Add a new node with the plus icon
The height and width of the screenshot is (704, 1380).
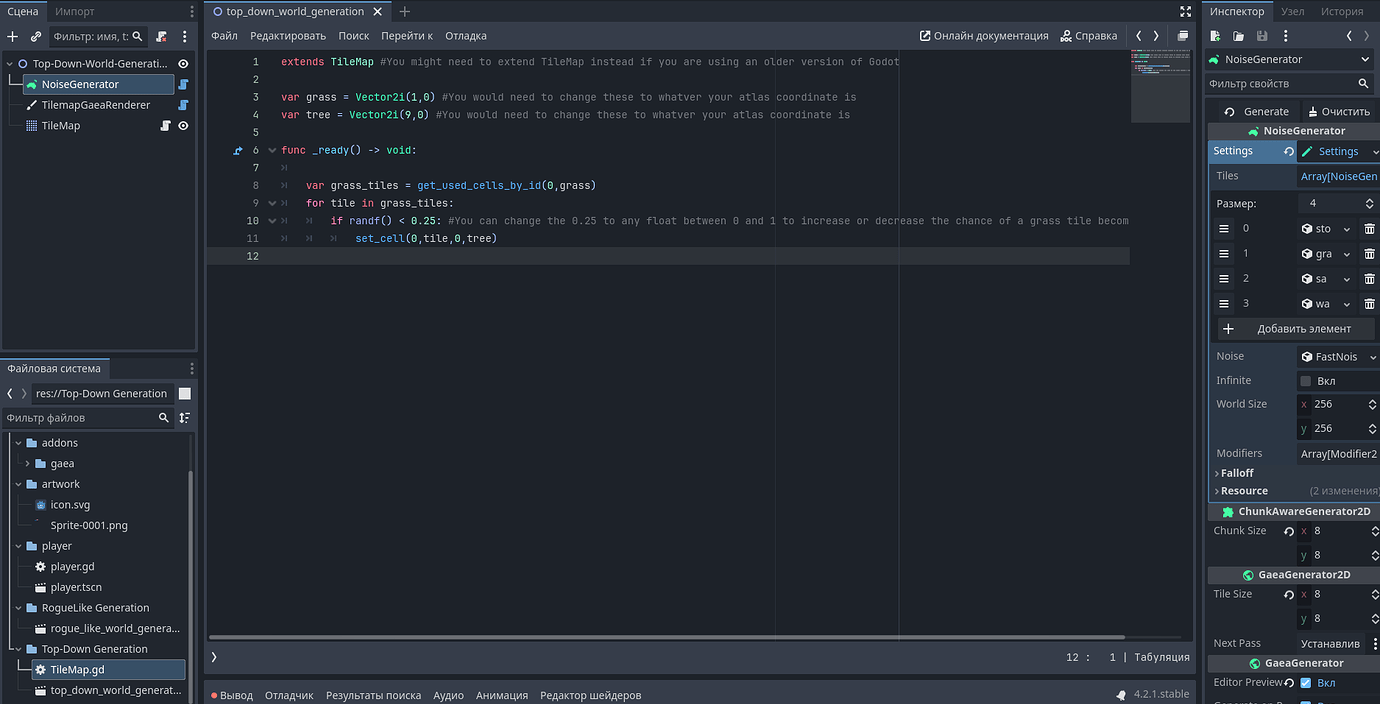click(12, 36)
